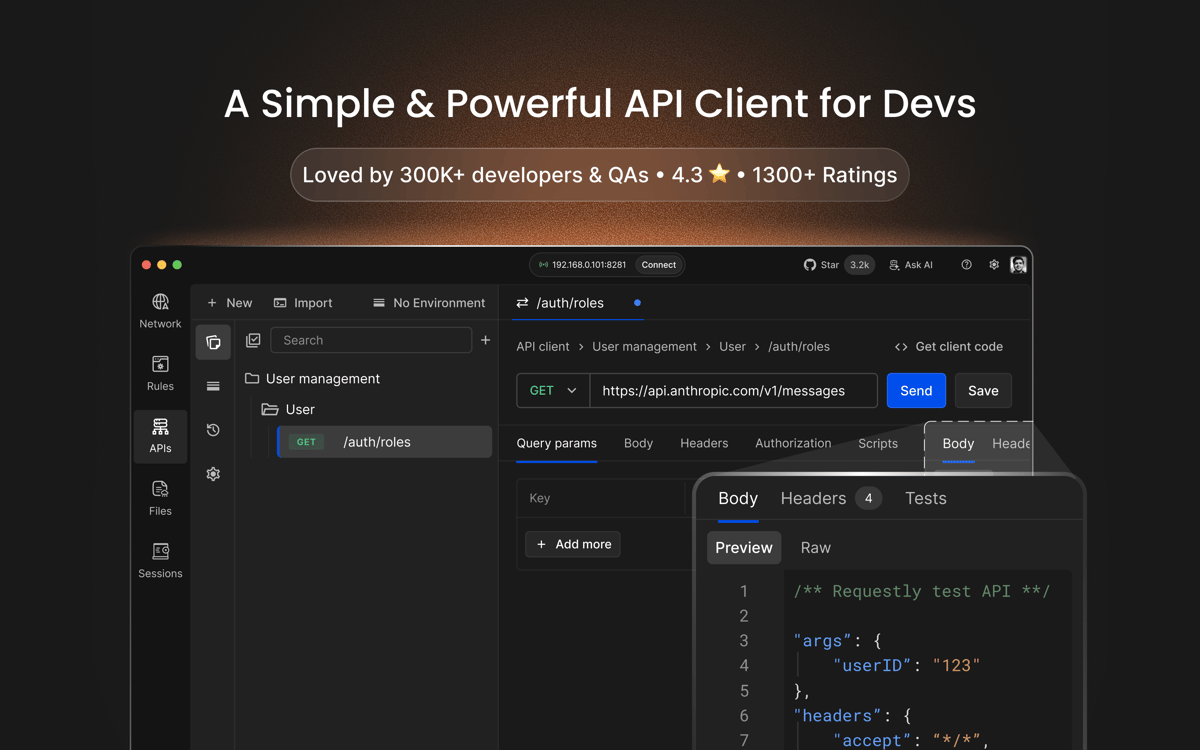Viewport: 1200px width, 750px height.
Task: Open the Tests tab in response panel
Action: 925,498
